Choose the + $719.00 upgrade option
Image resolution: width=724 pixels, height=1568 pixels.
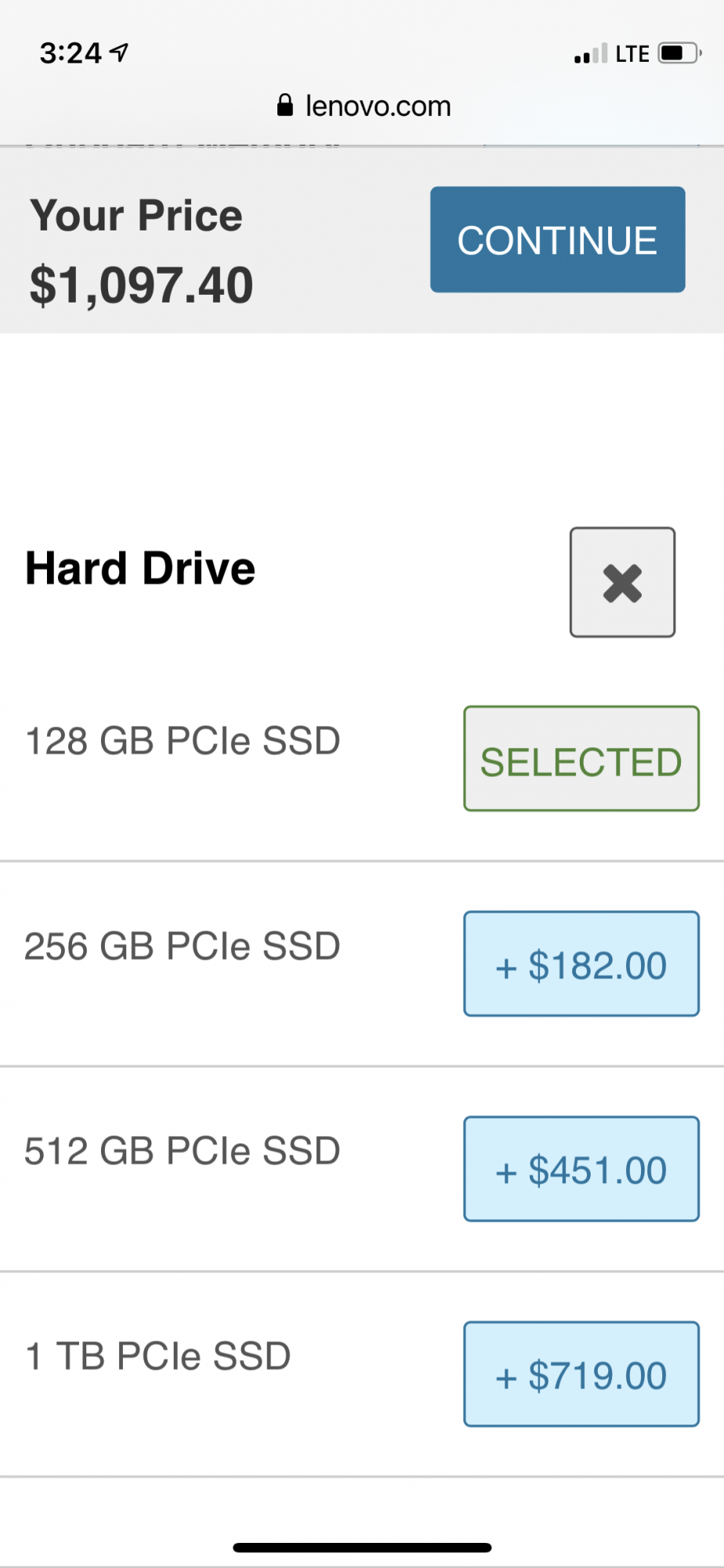[x=581, y=1374]
